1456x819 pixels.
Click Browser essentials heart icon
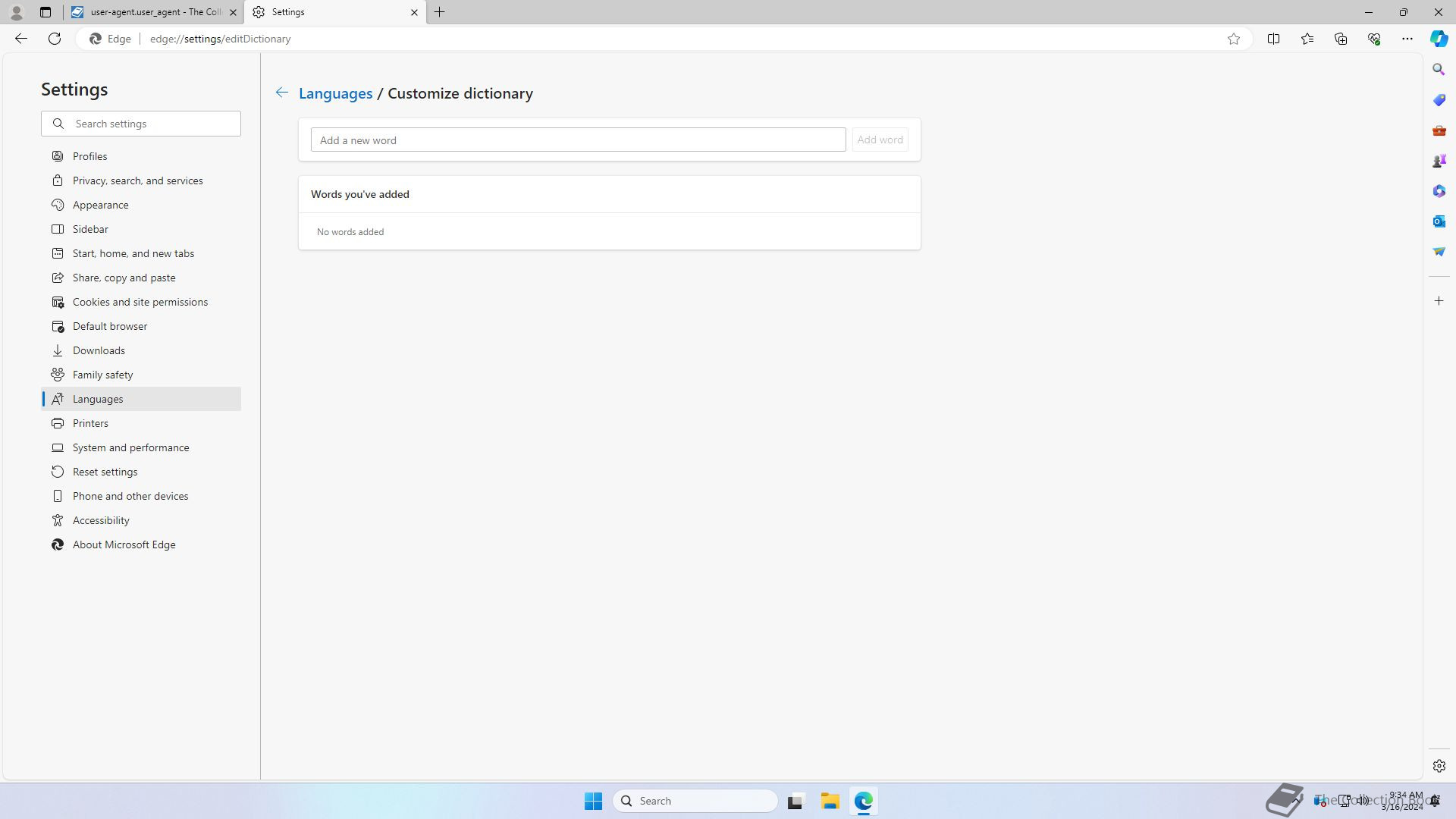tap(1373, 39)
